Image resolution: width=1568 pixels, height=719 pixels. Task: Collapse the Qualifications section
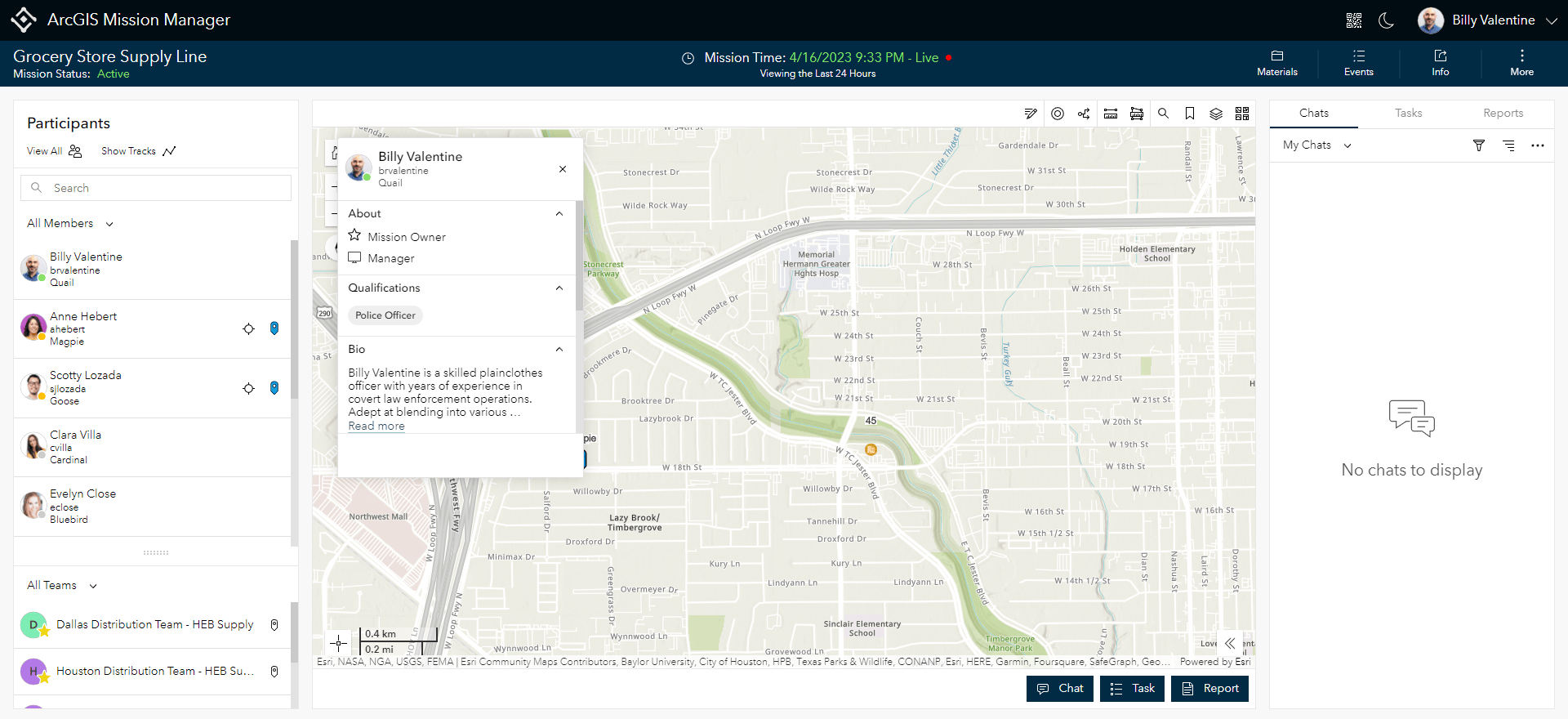pos(559,288)
